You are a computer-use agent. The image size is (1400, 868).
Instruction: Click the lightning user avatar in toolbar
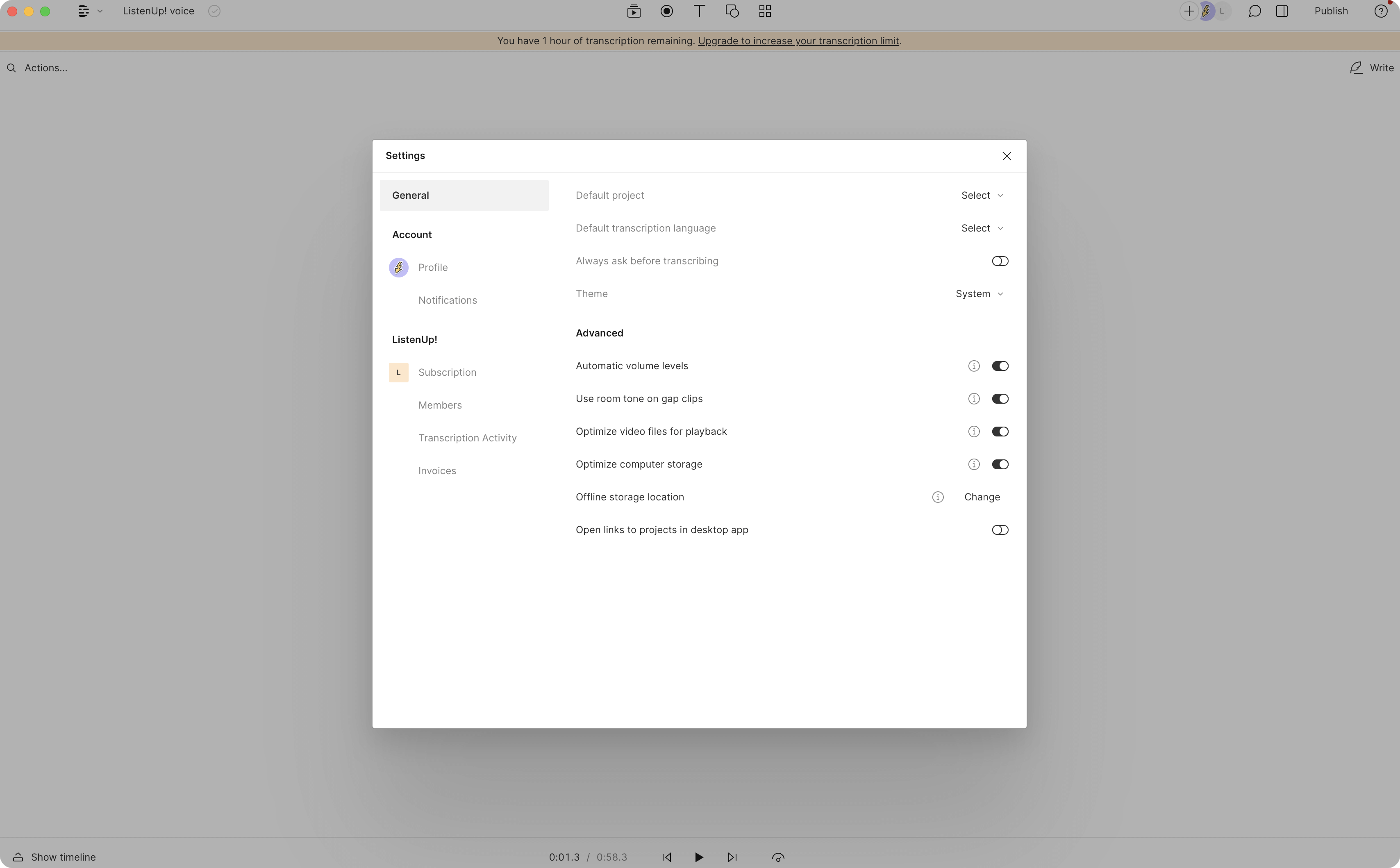pyautogui.click(x=1206, y=11)
